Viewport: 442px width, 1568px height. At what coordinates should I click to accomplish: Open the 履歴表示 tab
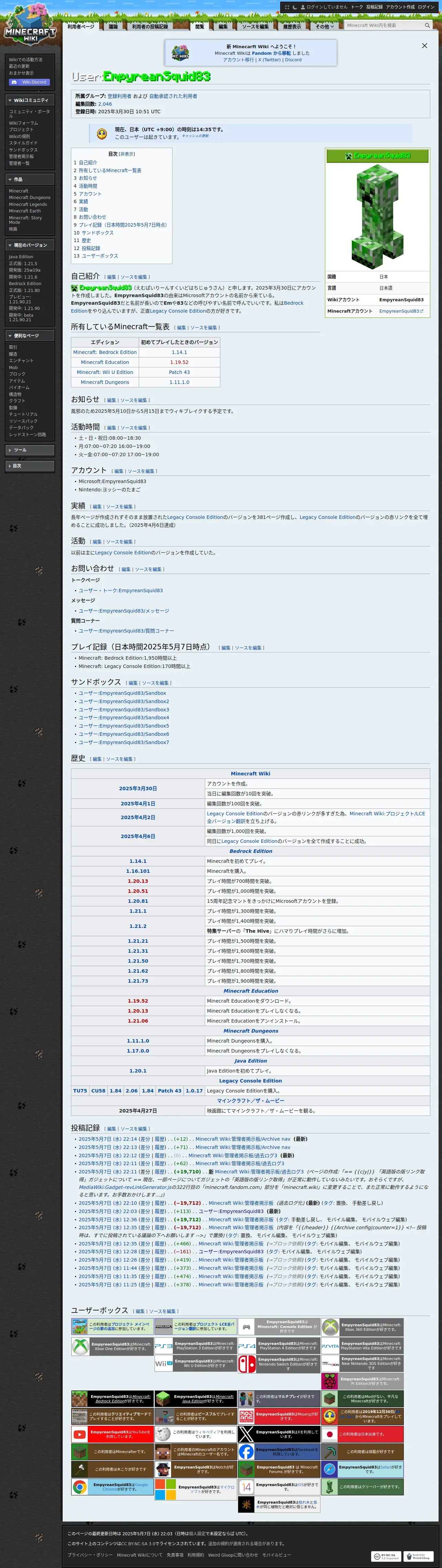292,26
